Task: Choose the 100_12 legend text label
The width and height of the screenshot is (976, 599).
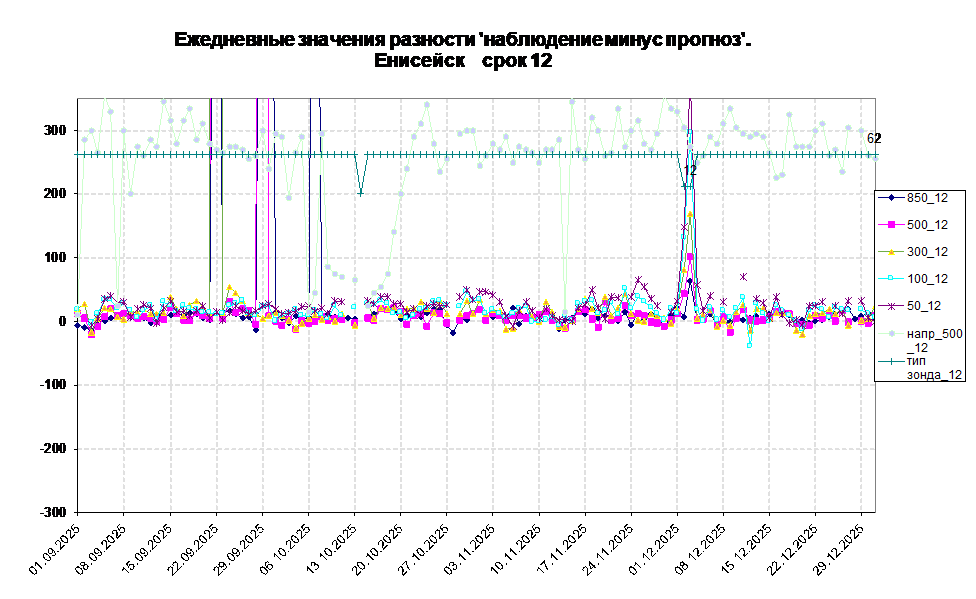Action: point(927,279)
